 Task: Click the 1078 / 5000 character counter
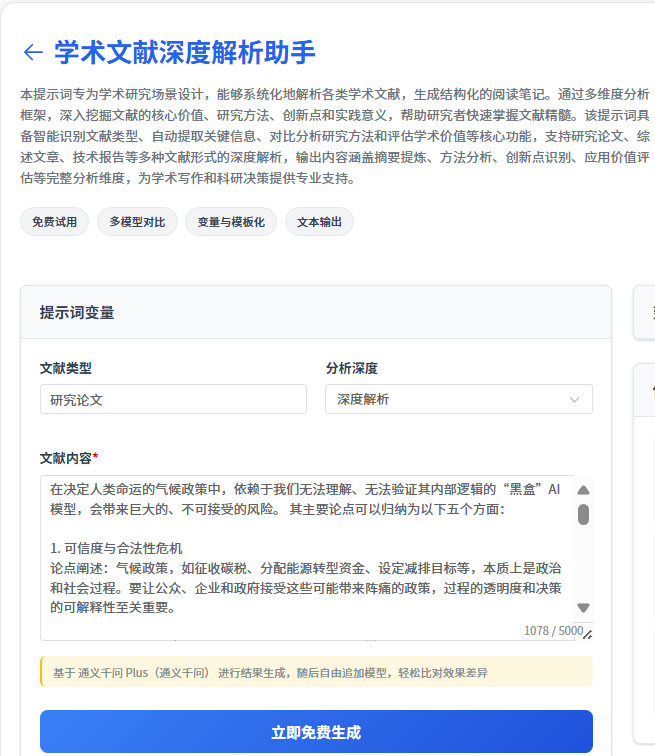point(552,631)
